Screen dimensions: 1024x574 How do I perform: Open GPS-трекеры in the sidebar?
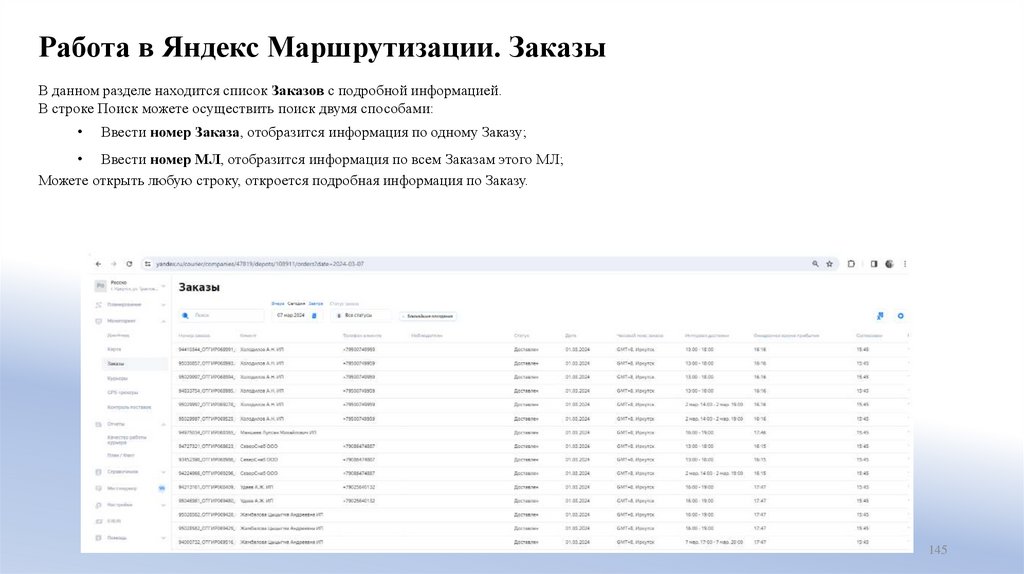click(x=123, y=392)
